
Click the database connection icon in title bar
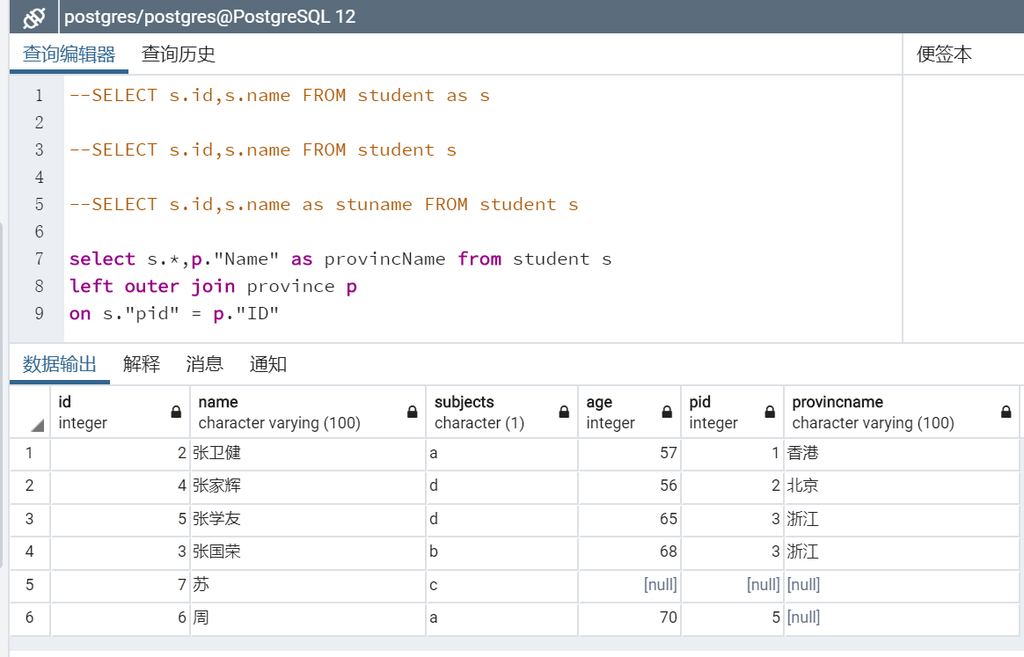34,17
